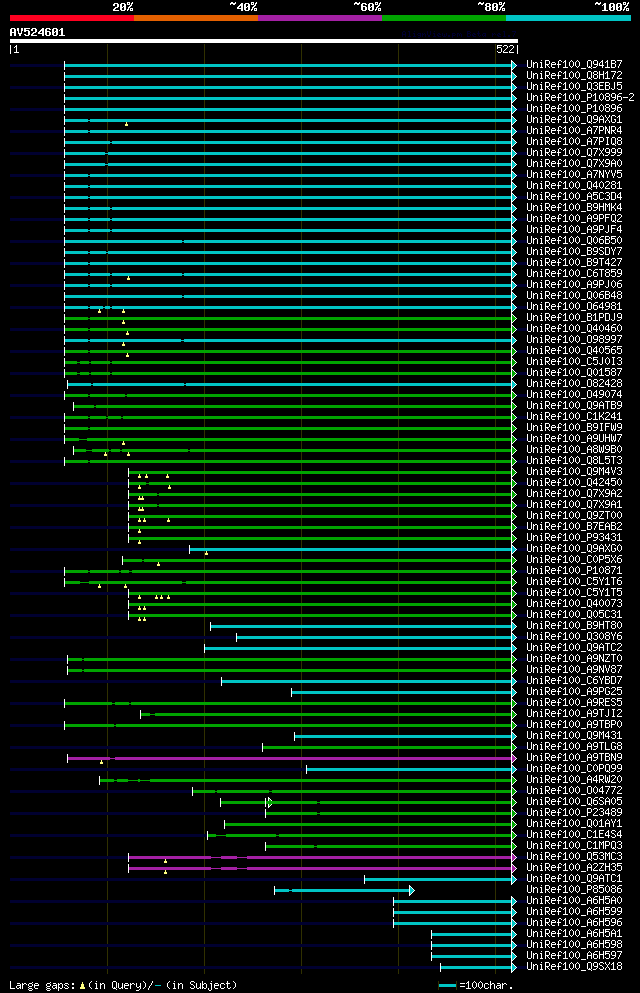Open the UniRef100_Q9M4V3 entry
The height and width of the screenshot is (993, 640).
point(574,472)
